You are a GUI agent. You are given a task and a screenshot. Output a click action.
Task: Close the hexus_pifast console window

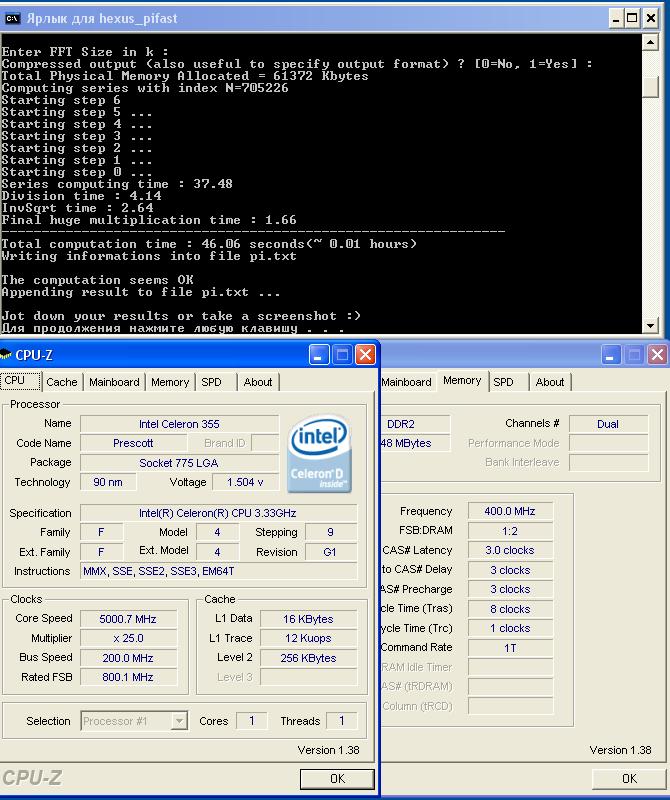pyautogui.click(x=650, y=19)
